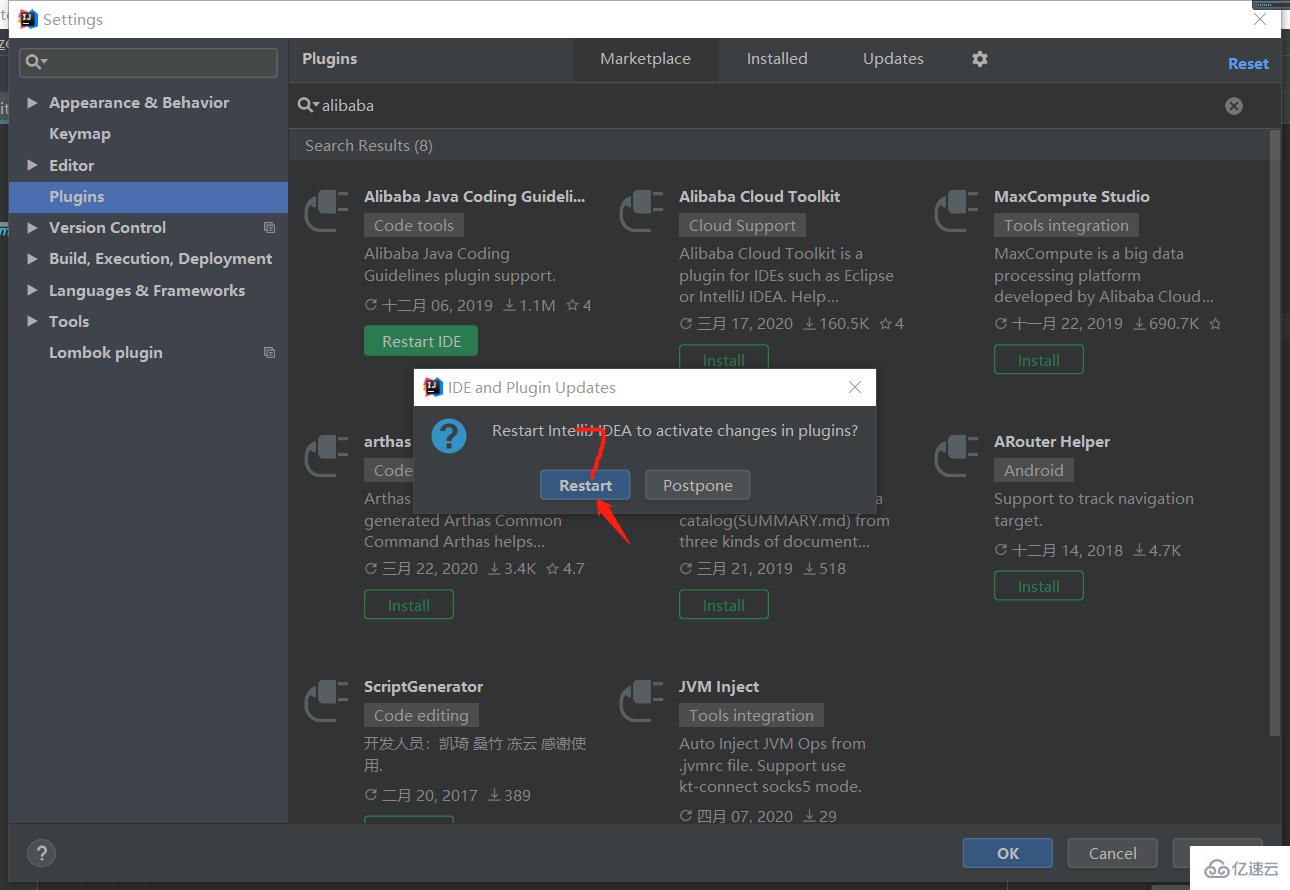
Task: Open Lombok plugin settings
Action: click(x=106, y=353)
